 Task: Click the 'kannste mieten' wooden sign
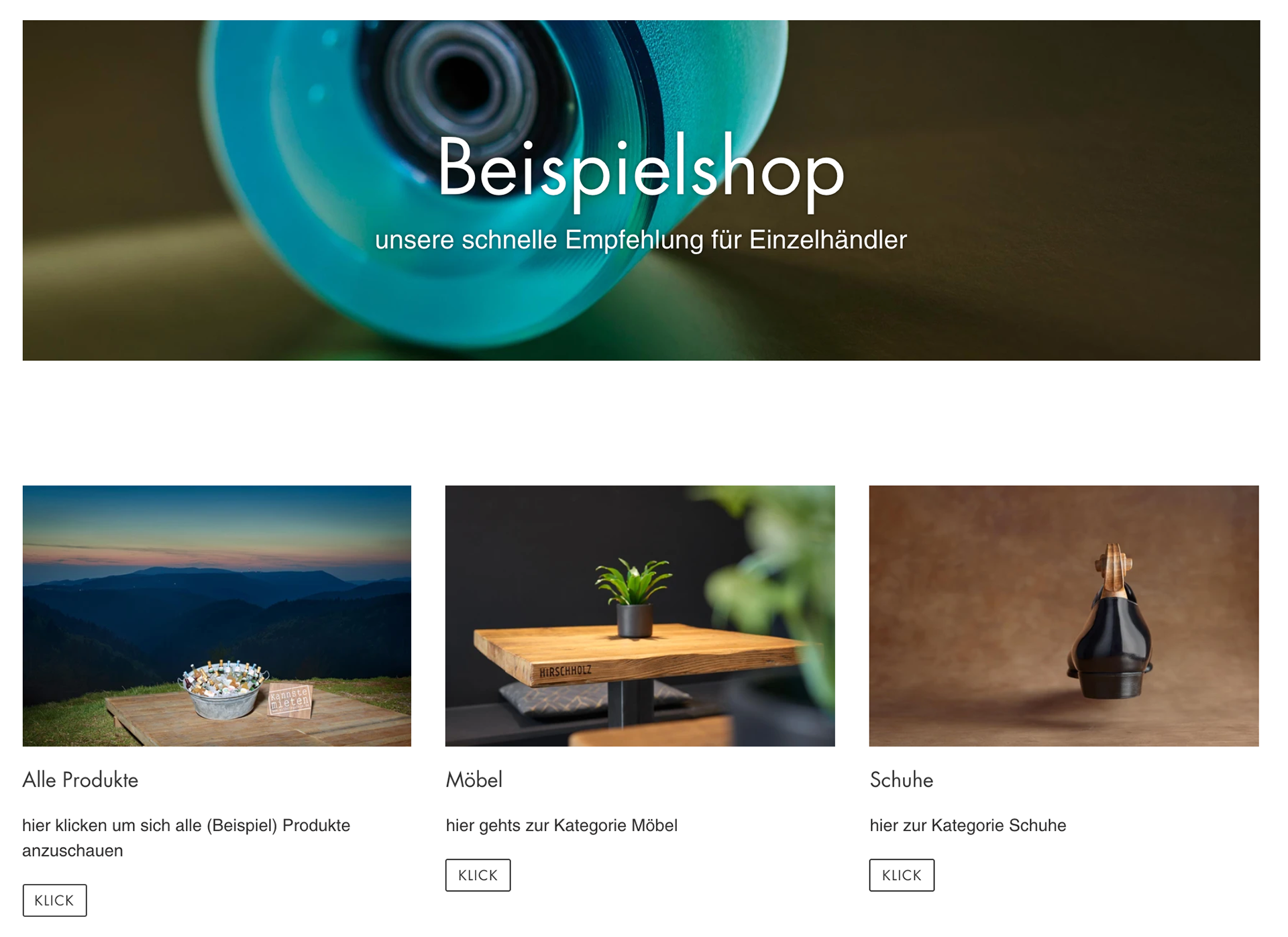(290, 701)
